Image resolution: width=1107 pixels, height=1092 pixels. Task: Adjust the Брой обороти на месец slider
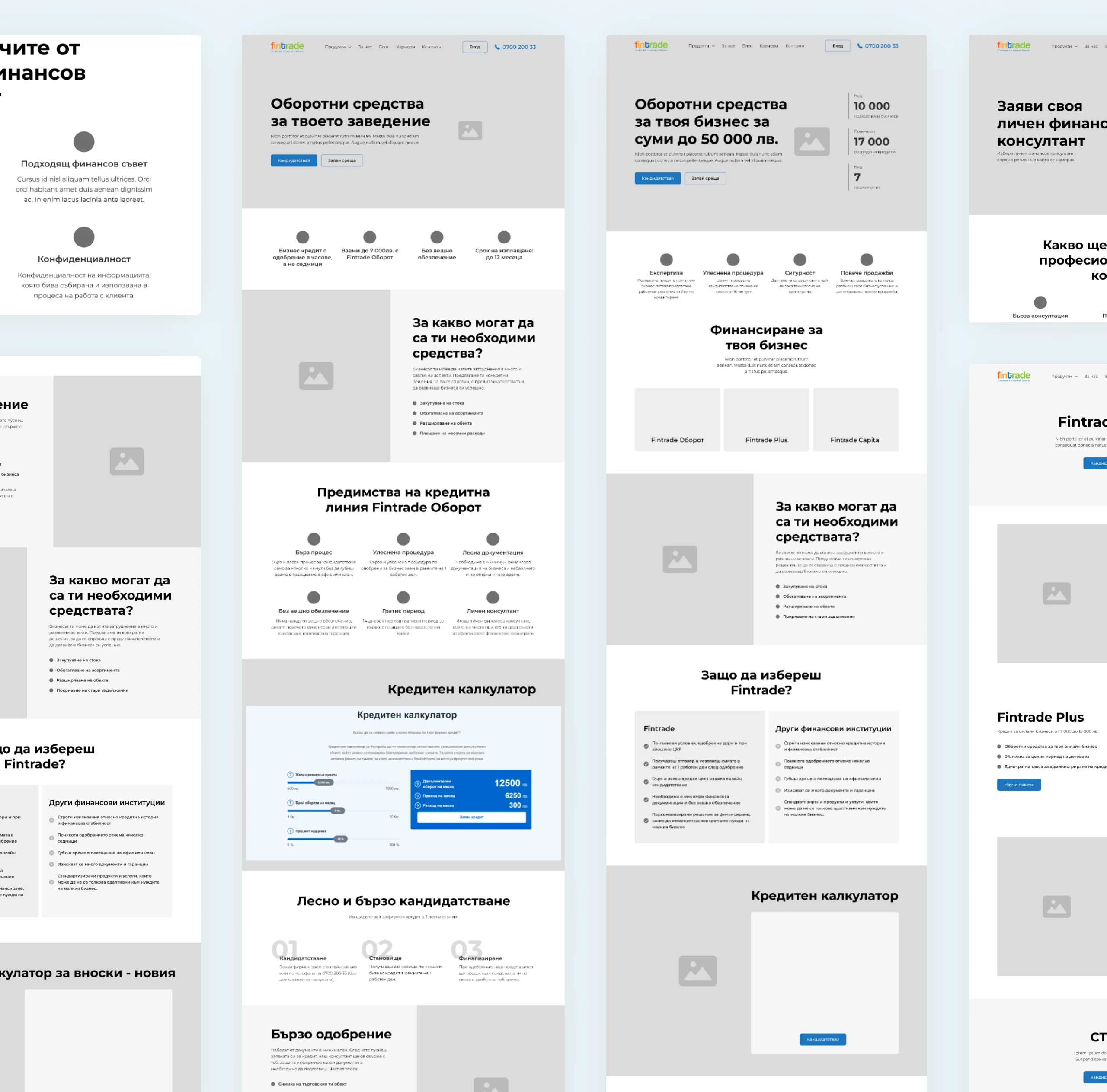point(338,811)
